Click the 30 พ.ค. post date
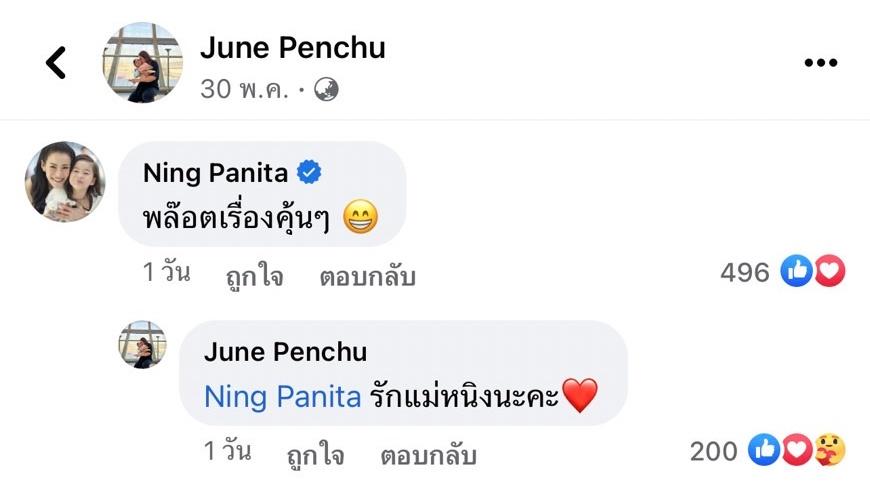This screenshot has height=488, width=870. point(245,89)
